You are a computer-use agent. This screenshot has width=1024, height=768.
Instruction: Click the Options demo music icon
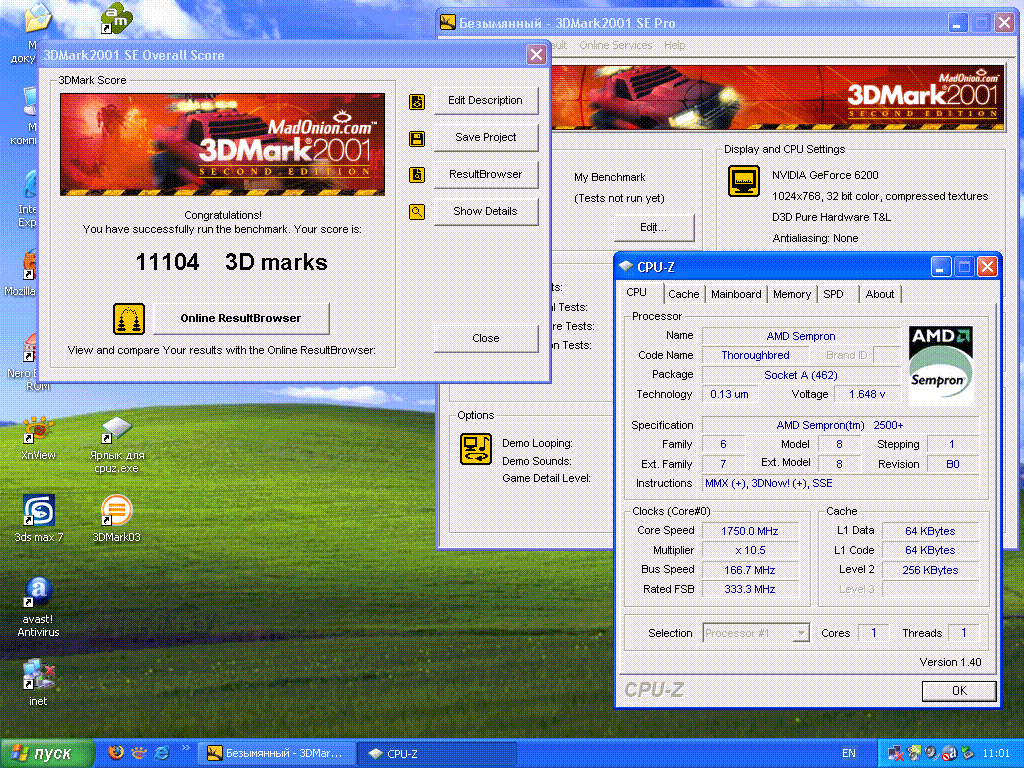point(476,449)
